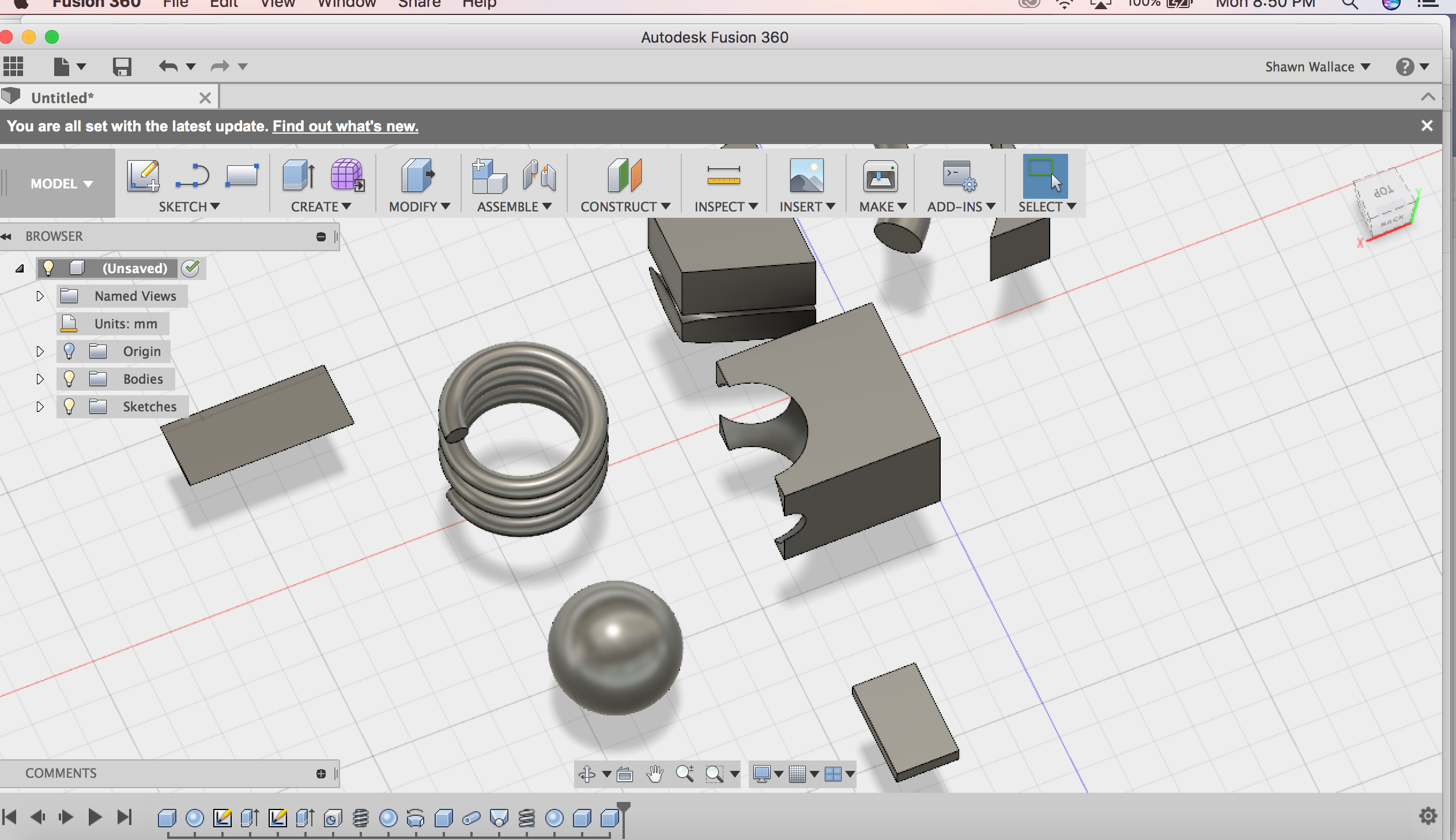Open the MODIFY dropdown menu
This screenshot has width=1456, height=840.
(420, 206)
